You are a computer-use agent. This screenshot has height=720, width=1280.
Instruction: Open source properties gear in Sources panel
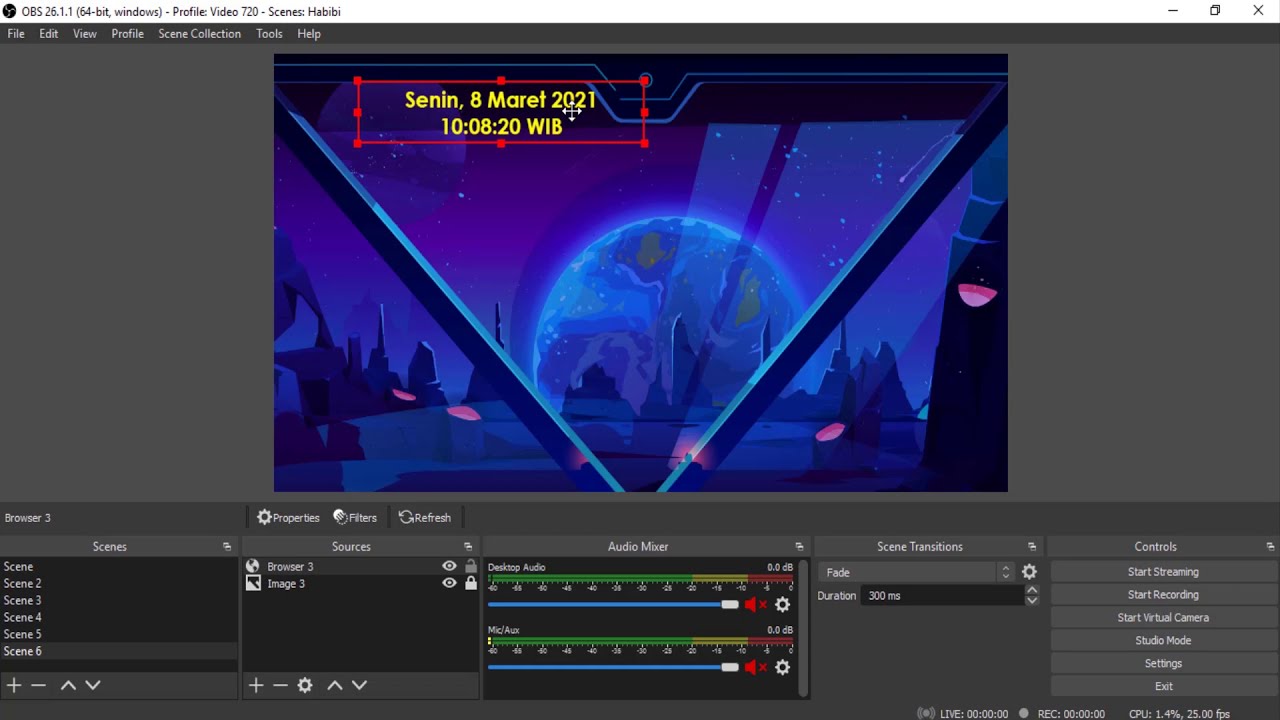(305, 685)
